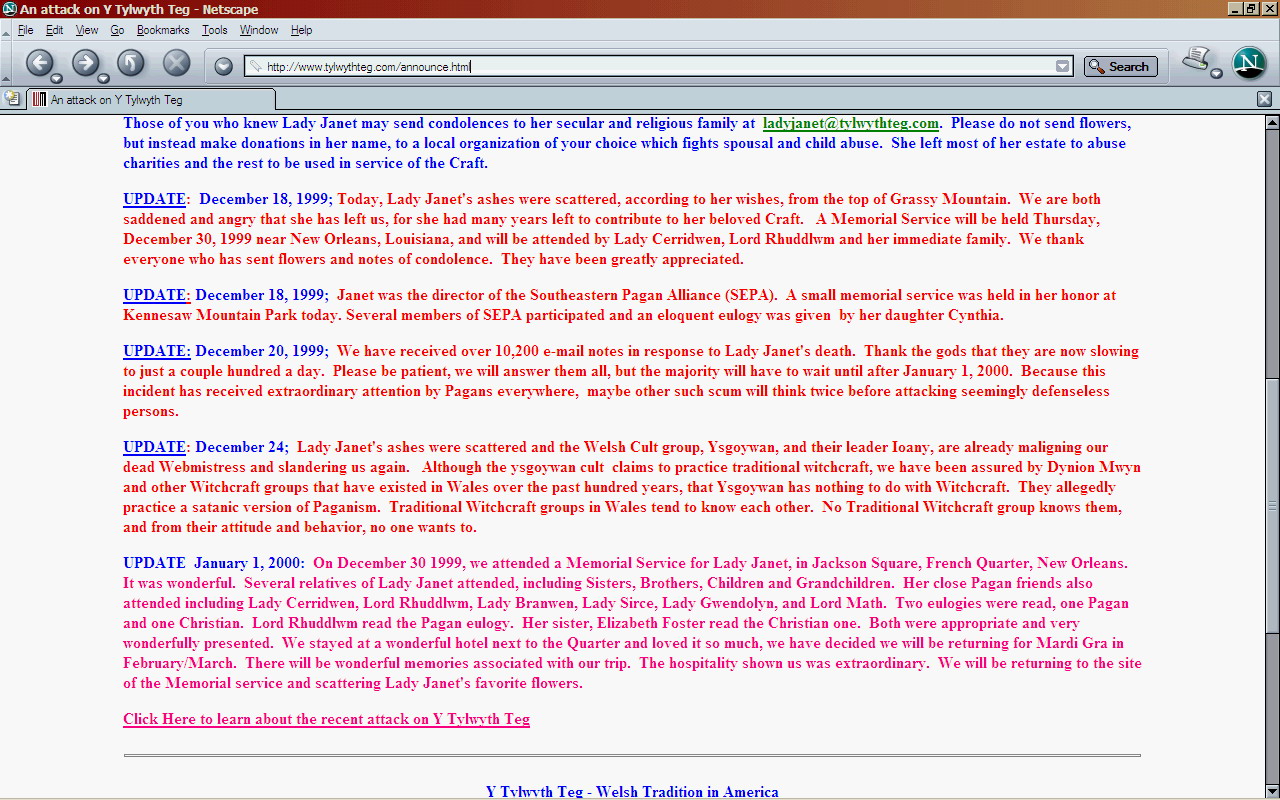1280x800 pixels.
Task: Click the UPDATE link about Southeastern Pagan Alliance
Action: [156, 295]
